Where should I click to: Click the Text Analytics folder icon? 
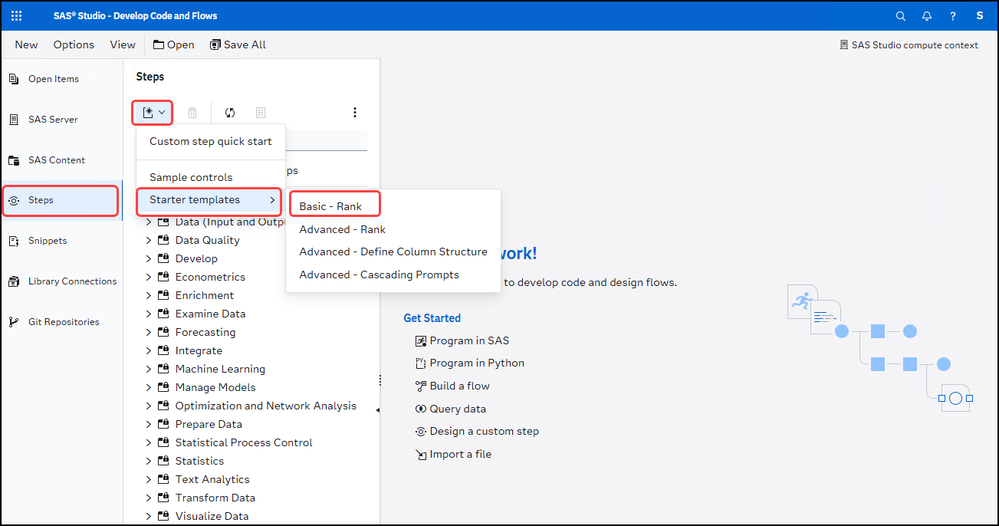[164, 480]
